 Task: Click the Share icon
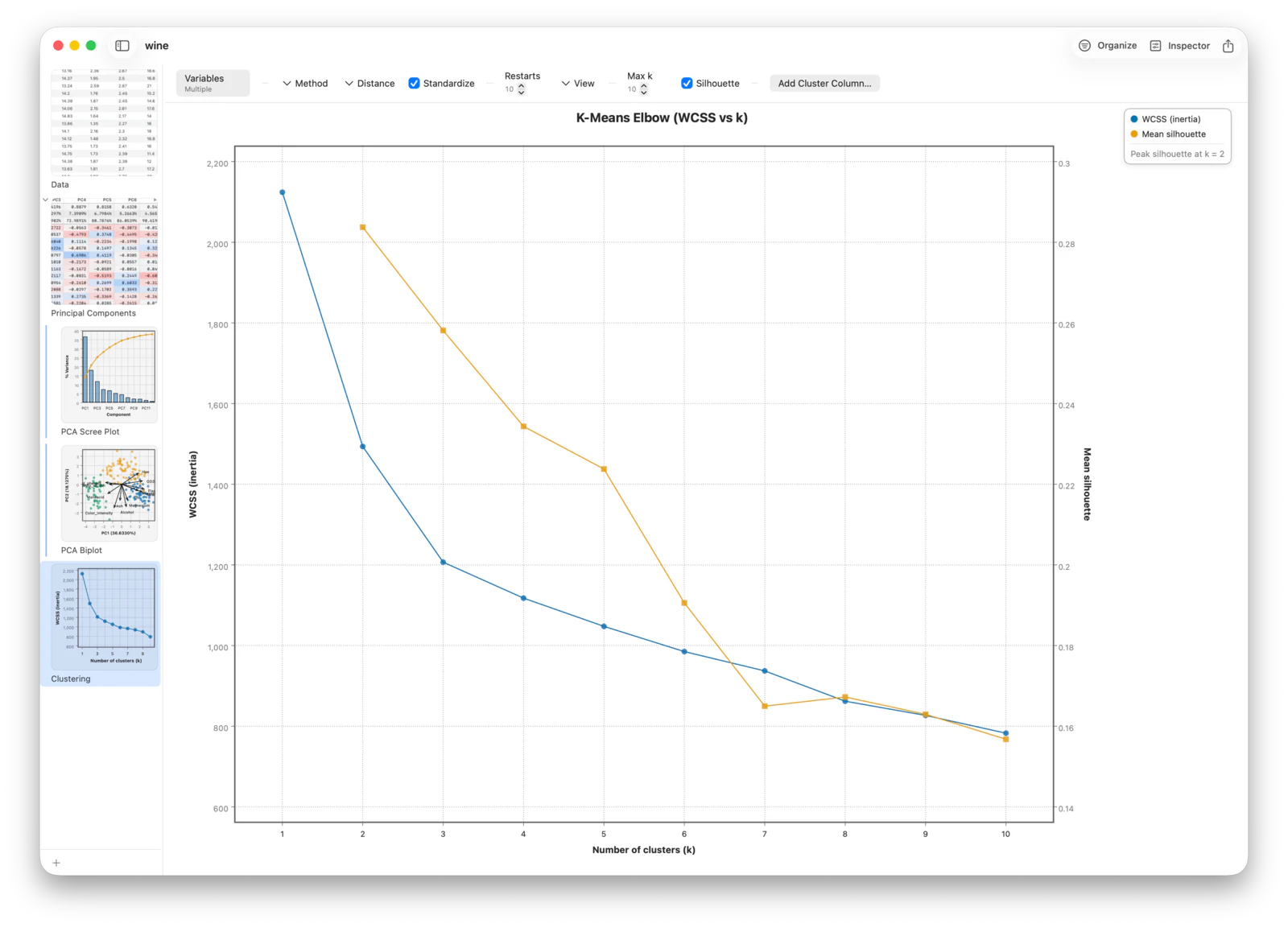pyautogui.click(x=1228, y=46)
